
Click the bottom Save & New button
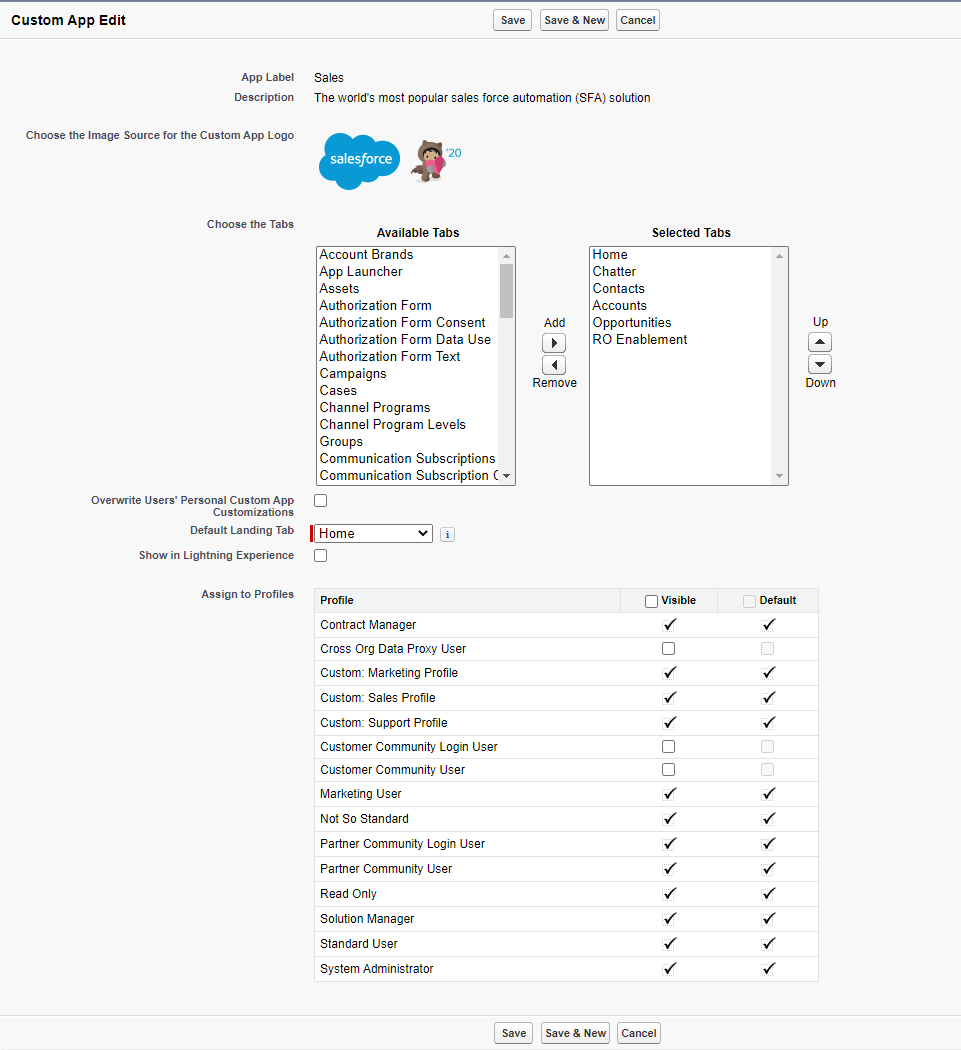(575, 1033)
